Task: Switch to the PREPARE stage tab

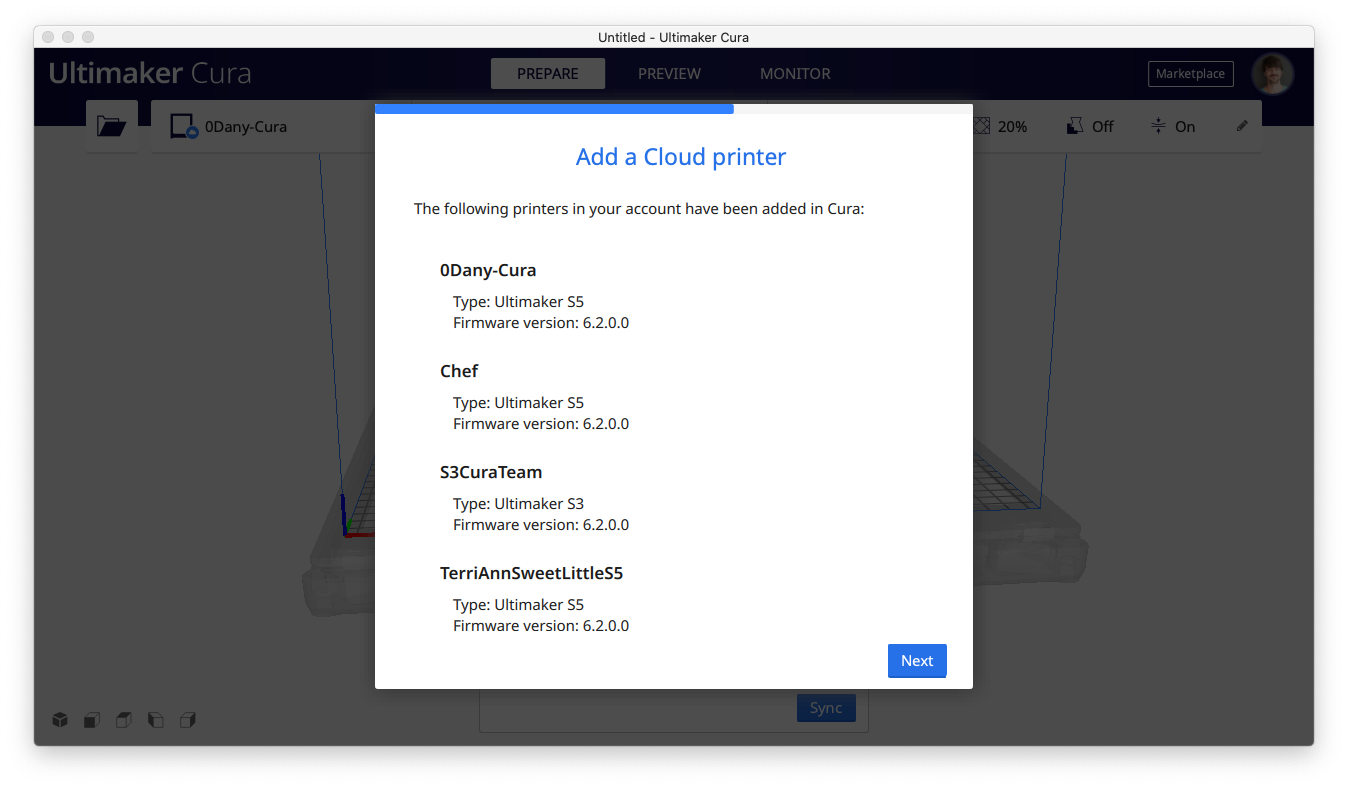Action: (x=547, y=74)
